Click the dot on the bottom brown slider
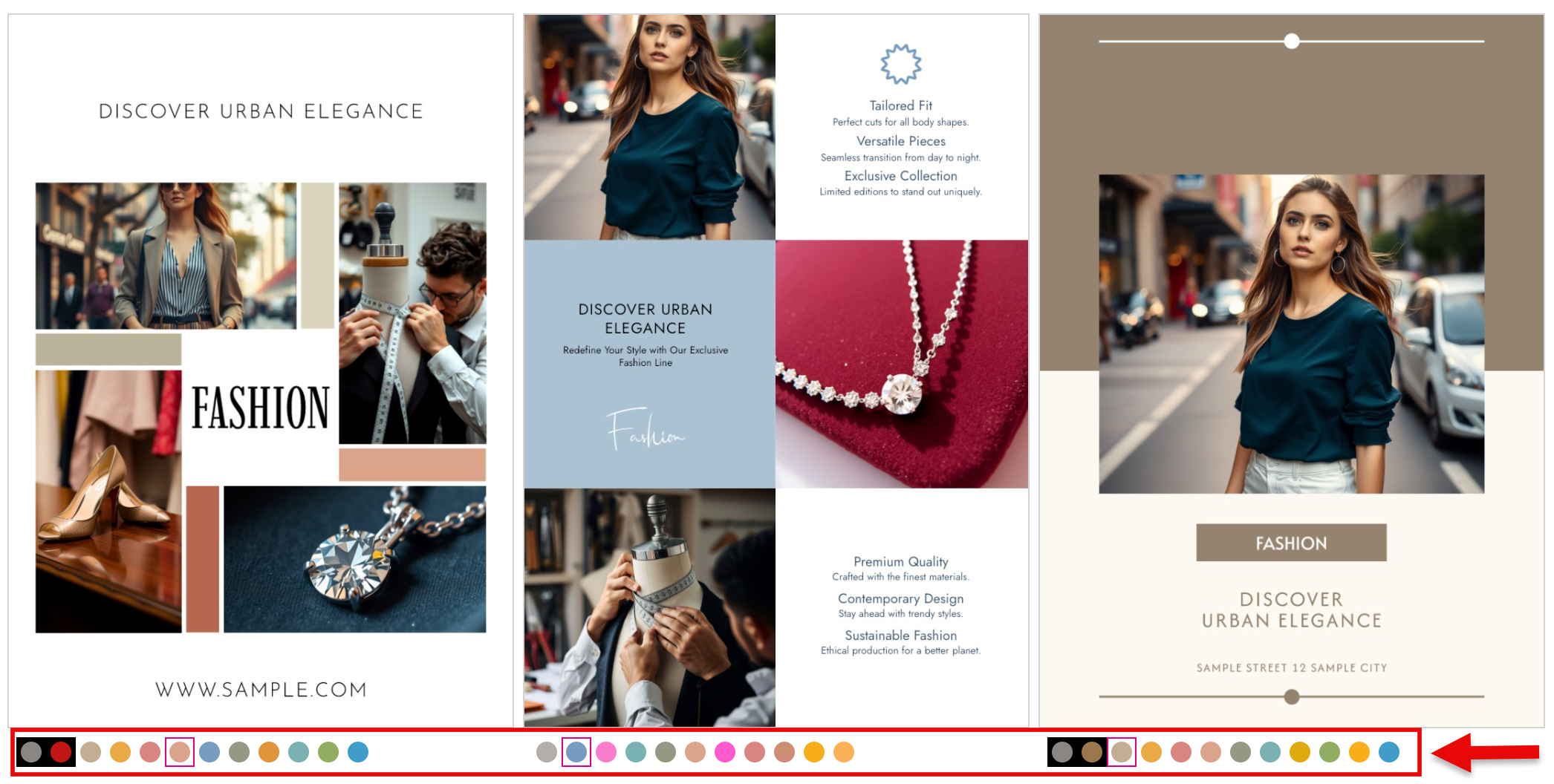1554x784 pixels. 1292,696
